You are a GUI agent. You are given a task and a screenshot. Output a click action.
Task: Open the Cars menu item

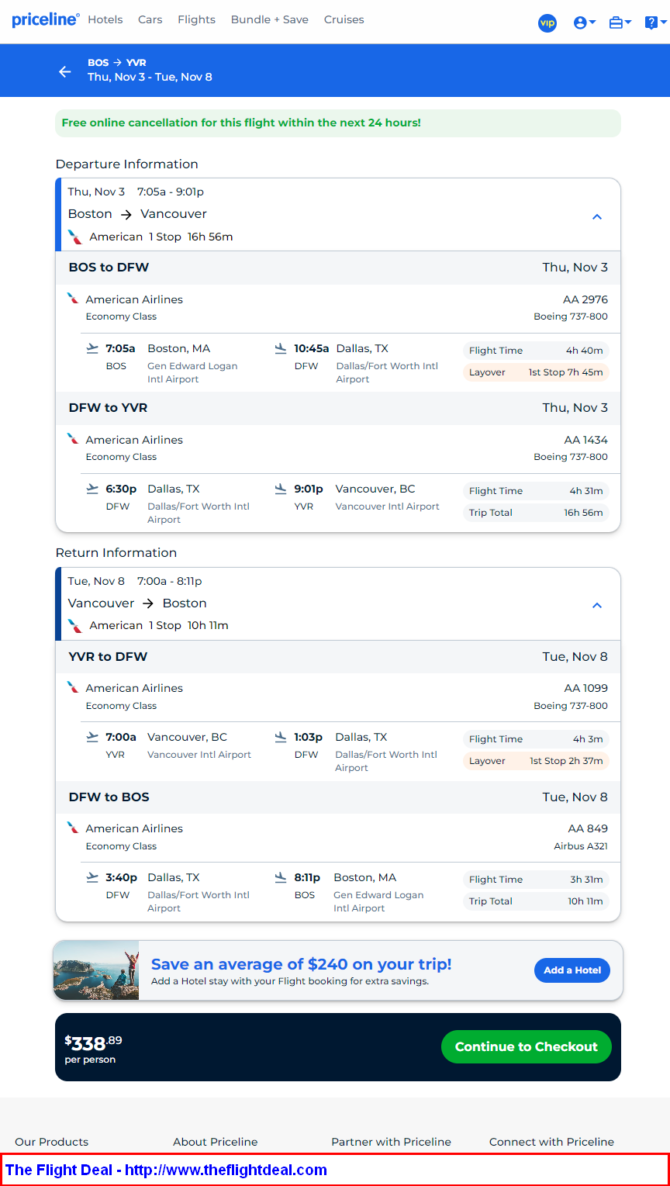[x=150, y=20]
